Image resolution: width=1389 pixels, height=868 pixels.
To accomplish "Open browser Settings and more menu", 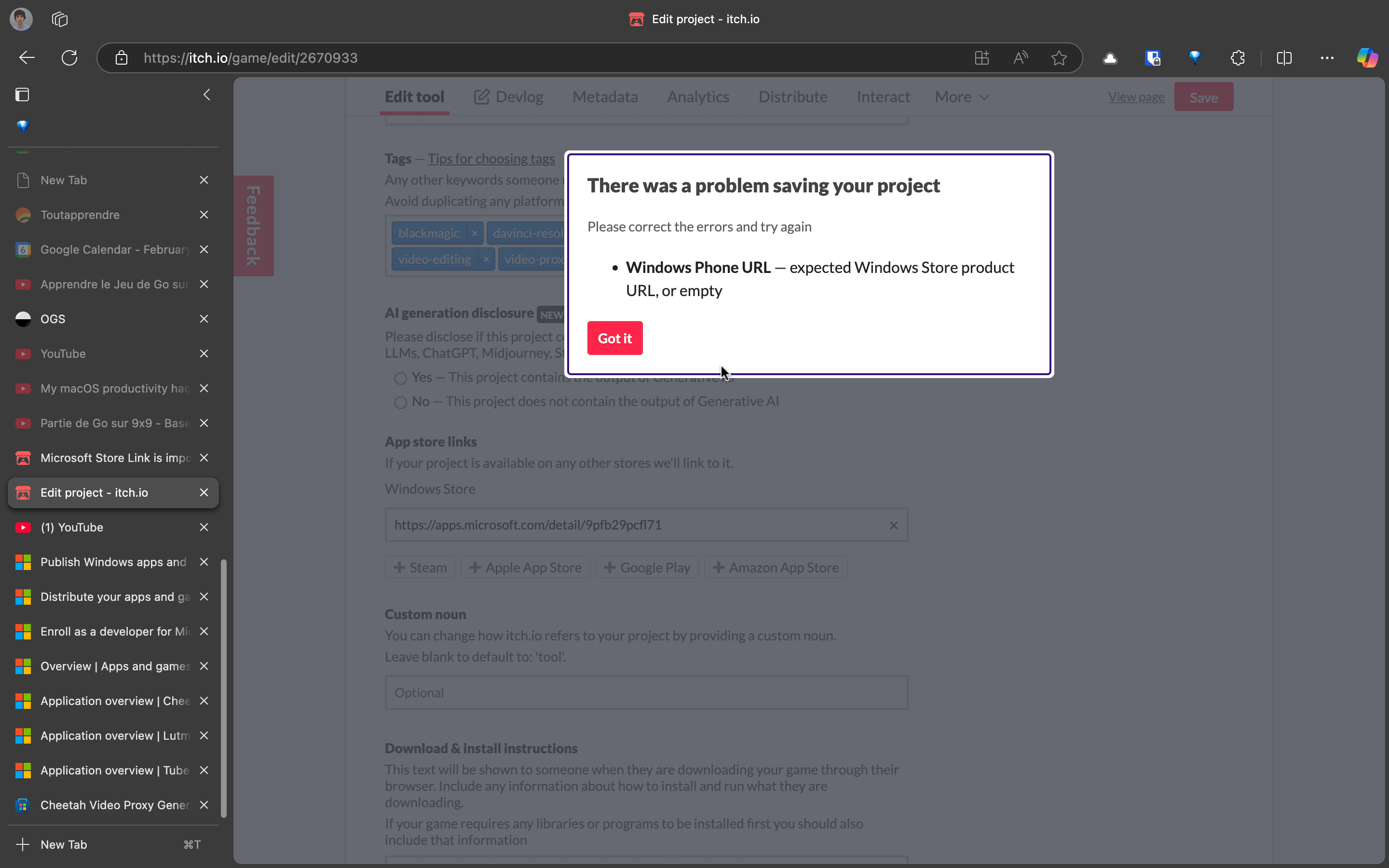I will click(1327, 58).
